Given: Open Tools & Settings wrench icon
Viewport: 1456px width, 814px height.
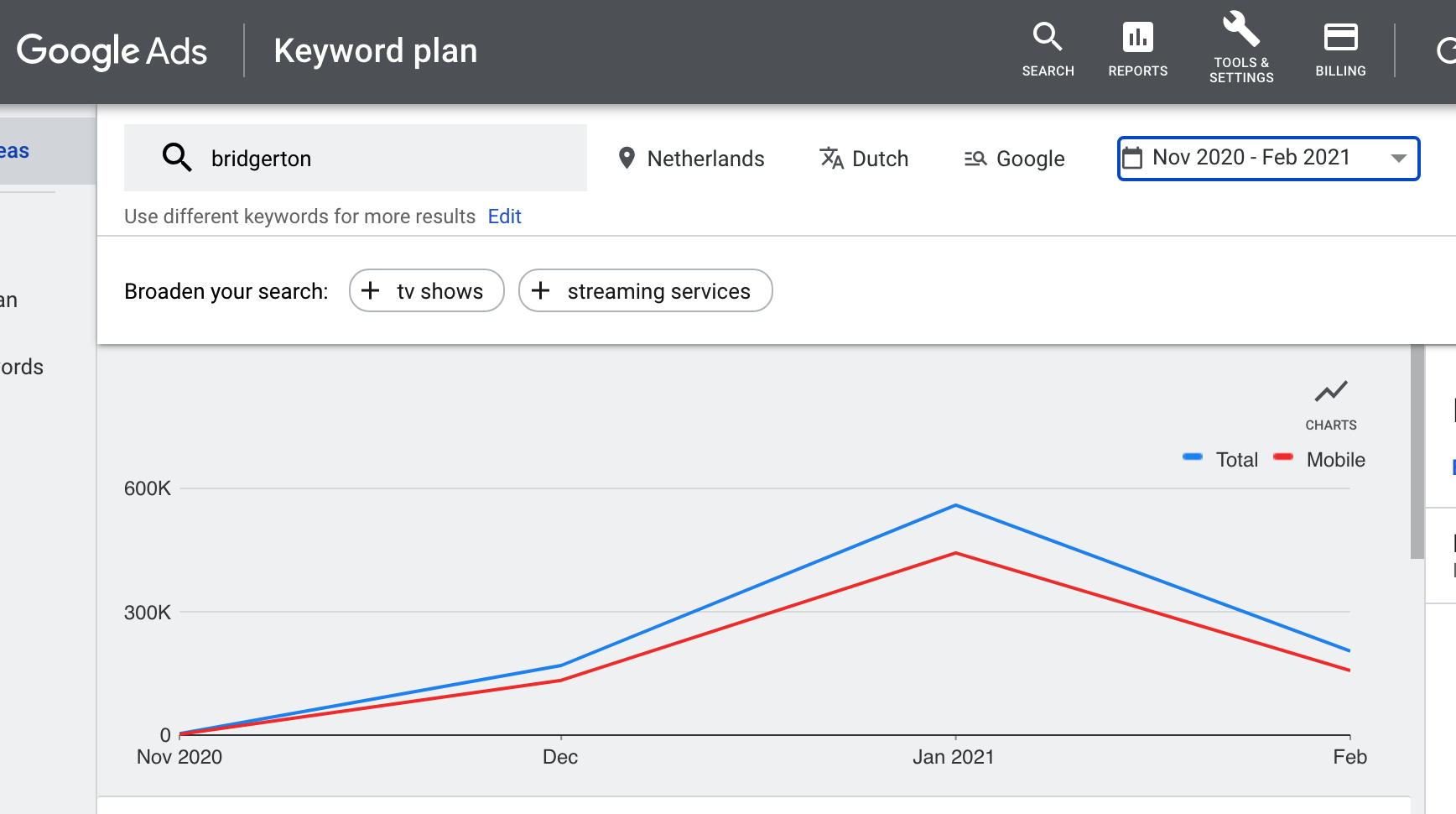Looking at the screenshot, I should 1241,29.
